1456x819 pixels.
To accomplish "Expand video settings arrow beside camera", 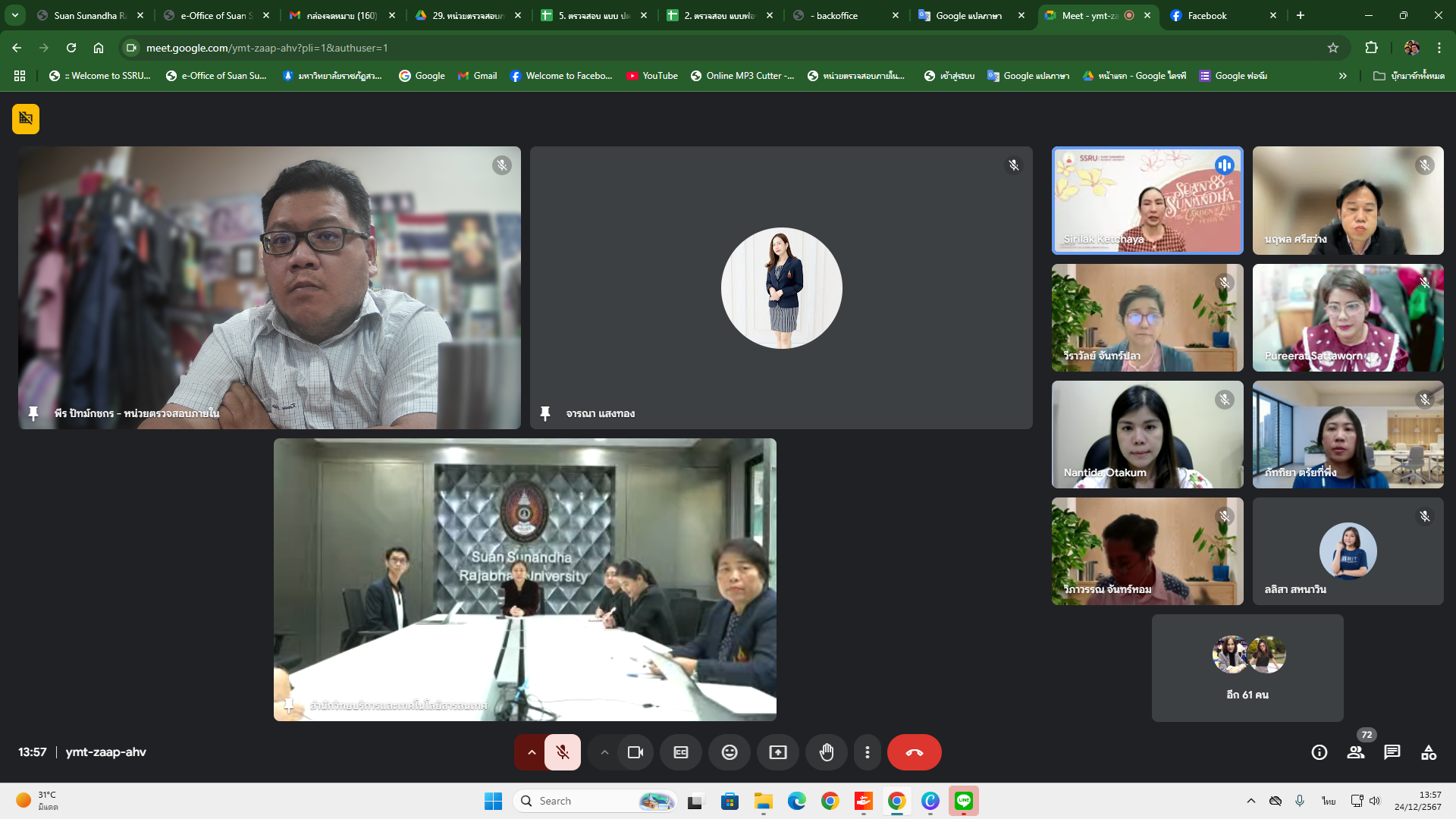I will point(604,752).
